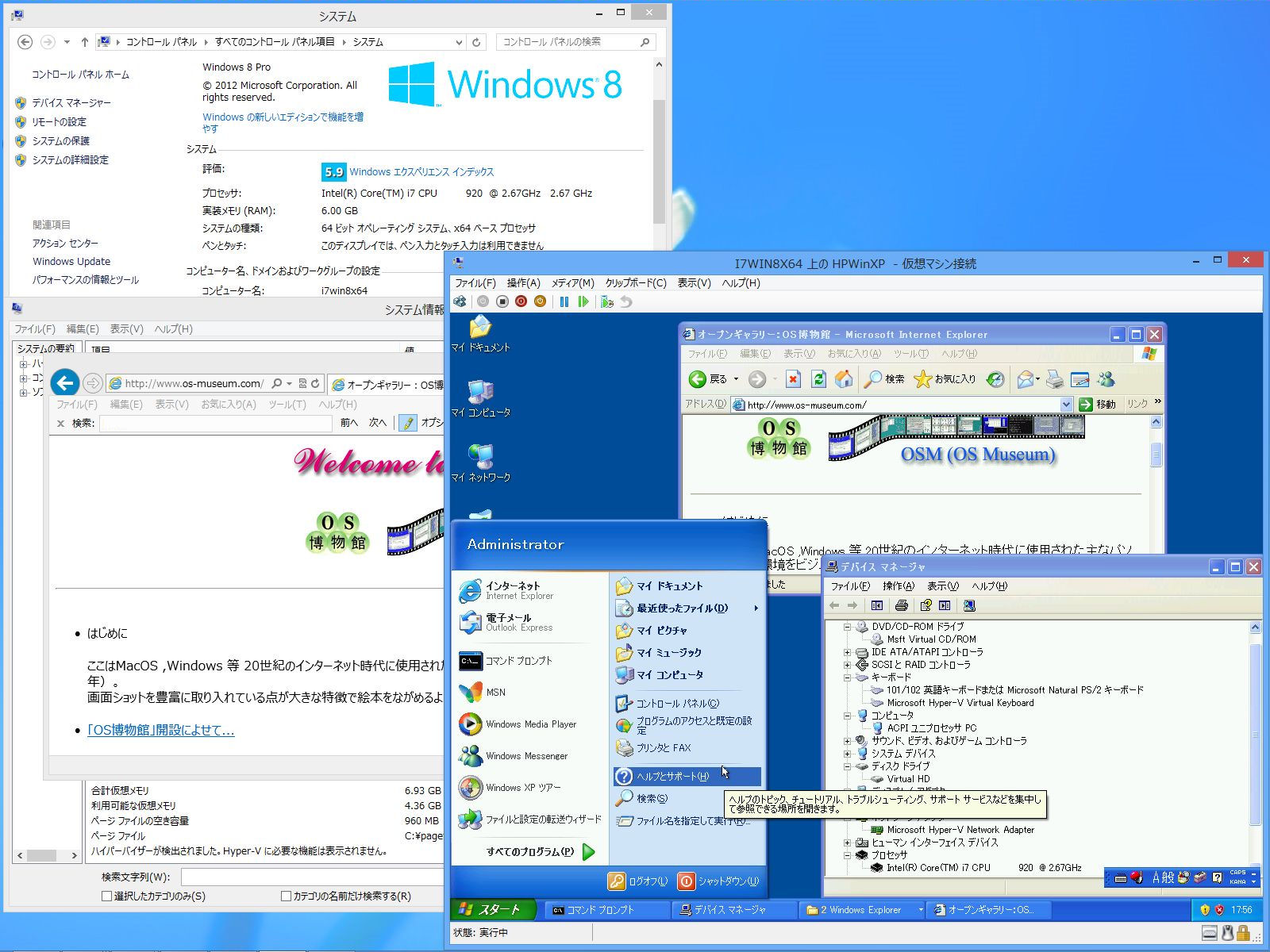Open address dropdown in XP Internet Explorer
Viewport: 1270px width, 952px height.
pyautogui.click(x=1066, y=405)
